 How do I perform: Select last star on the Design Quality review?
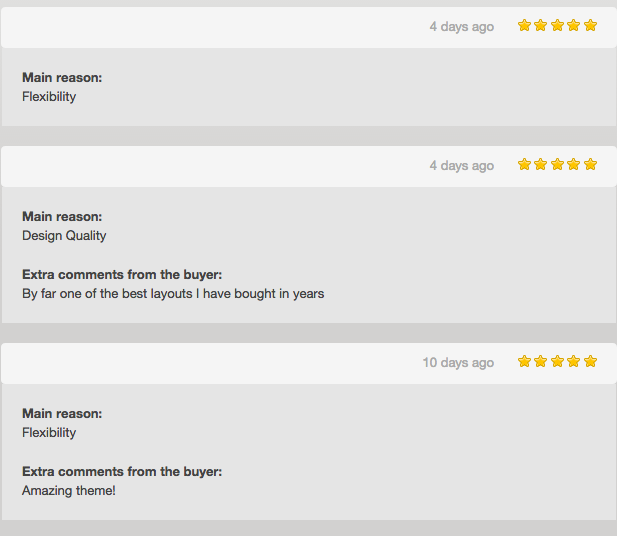point(590,165)
